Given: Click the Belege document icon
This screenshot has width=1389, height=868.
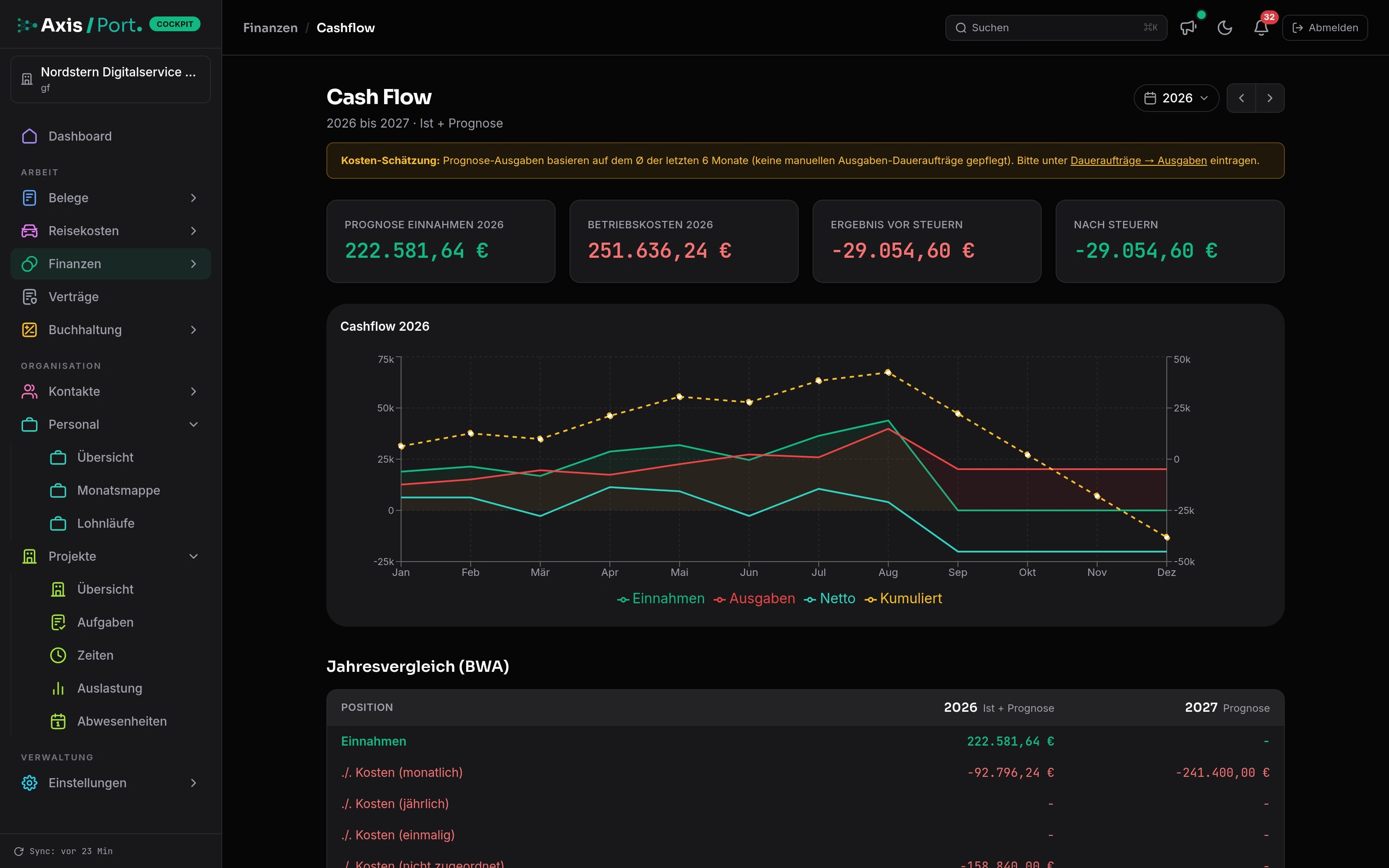Looking at the screenshot, I should 29,198.
